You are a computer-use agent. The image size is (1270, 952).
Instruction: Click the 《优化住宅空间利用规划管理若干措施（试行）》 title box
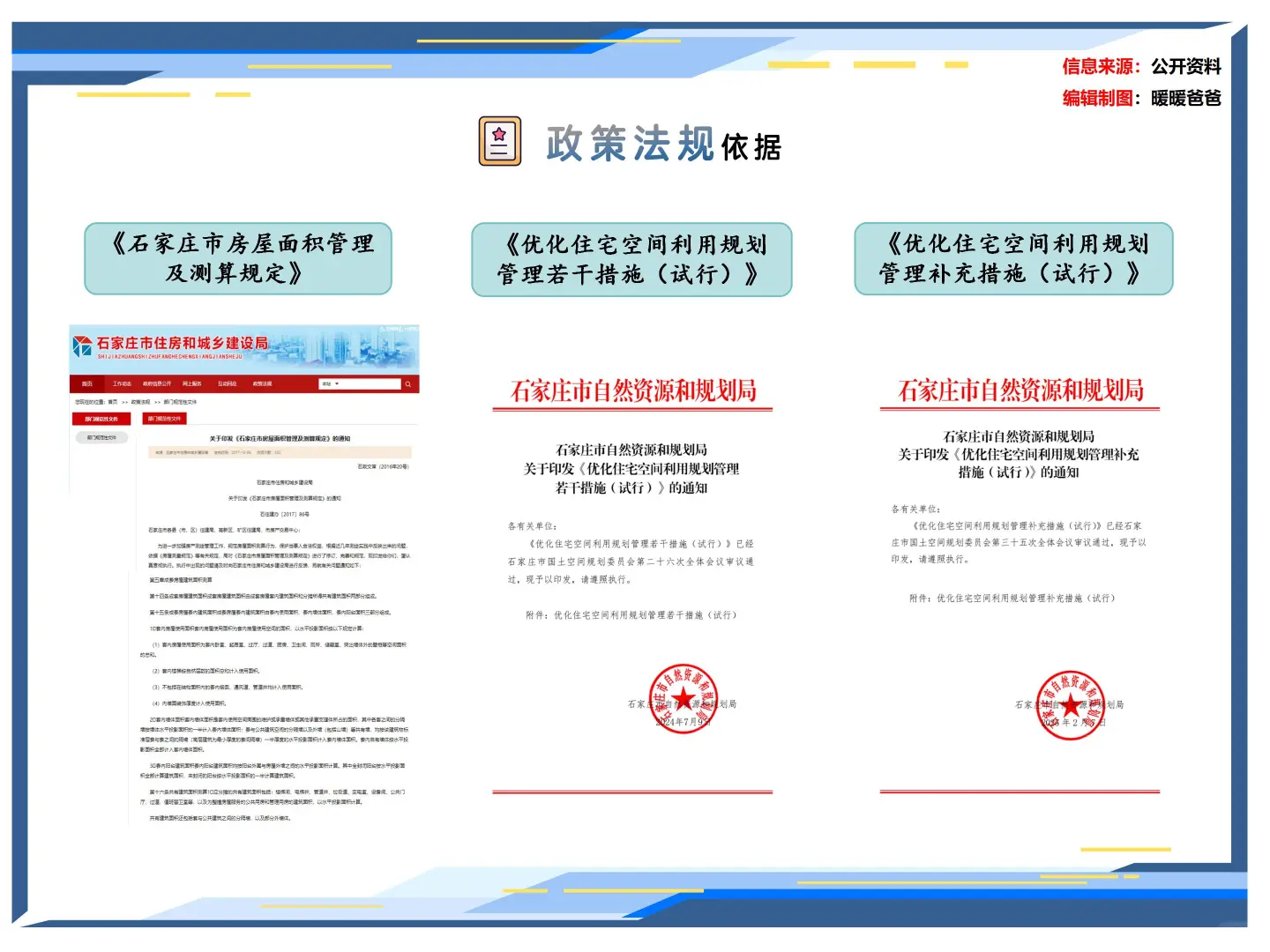631,259
